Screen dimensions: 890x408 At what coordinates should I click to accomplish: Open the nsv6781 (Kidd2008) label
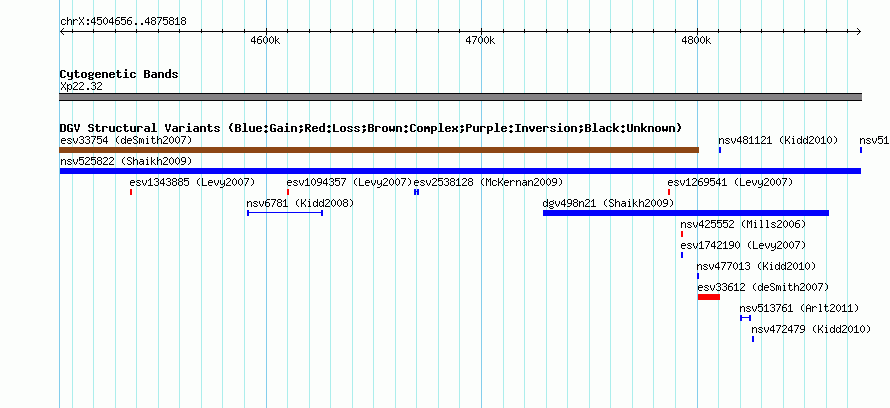coord(300,203)
